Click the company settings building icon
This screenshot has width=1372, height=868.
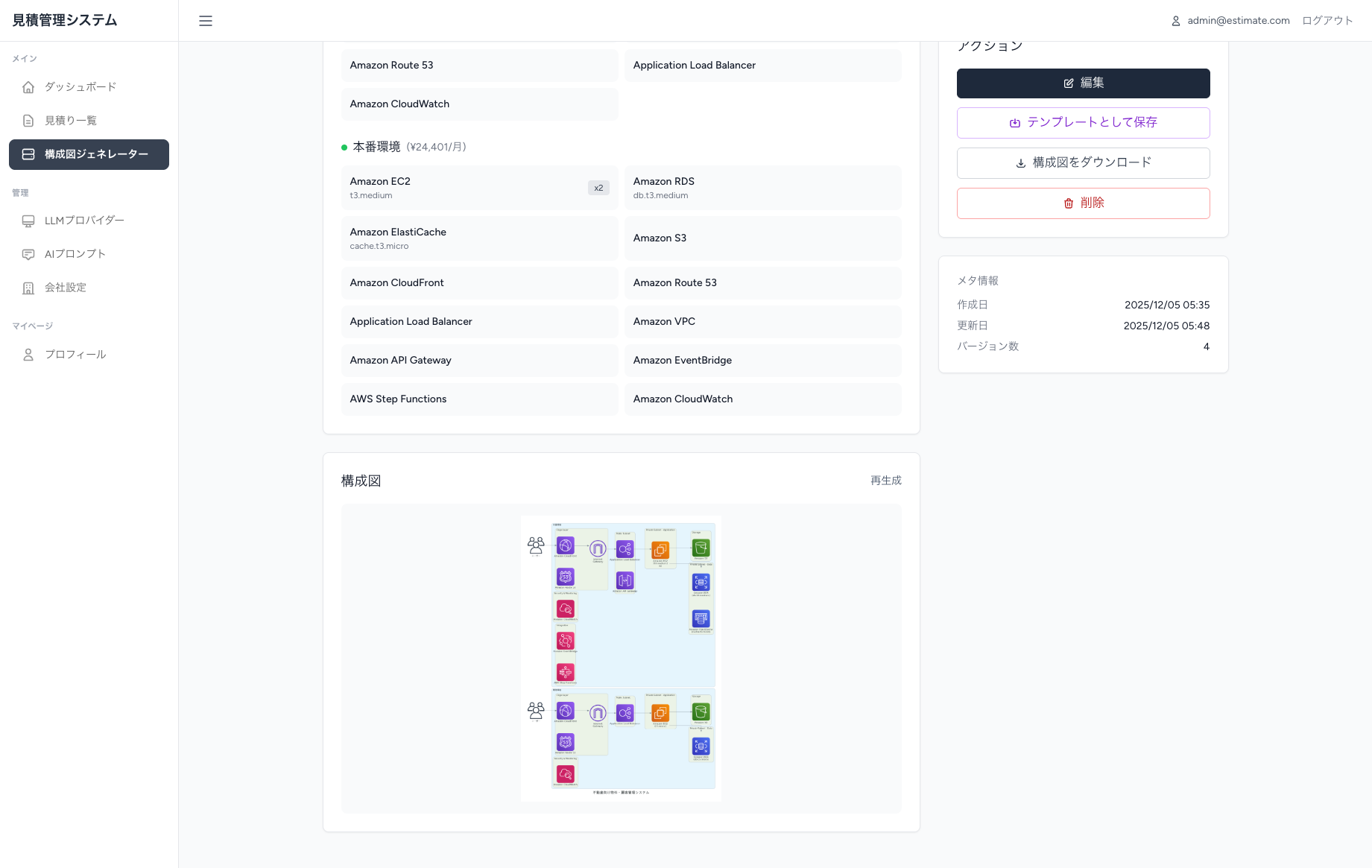coord(28,288)
